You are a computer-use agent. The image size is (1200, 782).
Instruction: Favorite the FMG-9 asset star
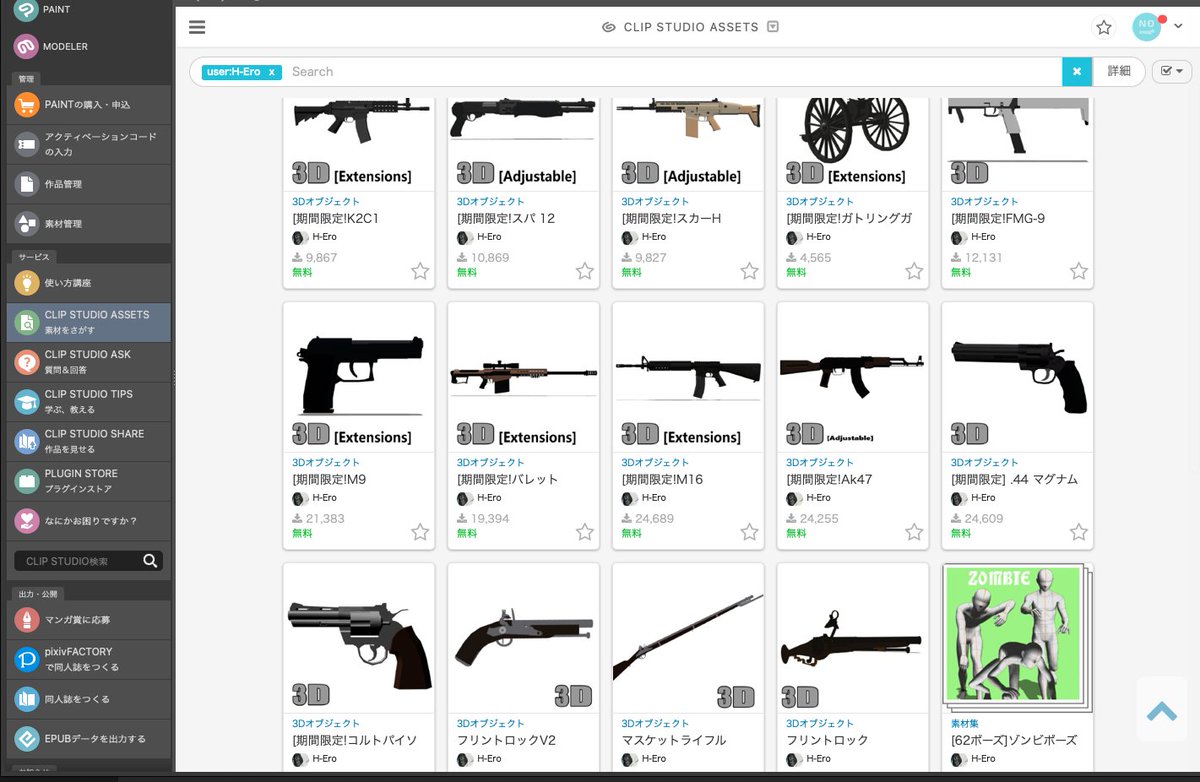(x=1078, y=271)
